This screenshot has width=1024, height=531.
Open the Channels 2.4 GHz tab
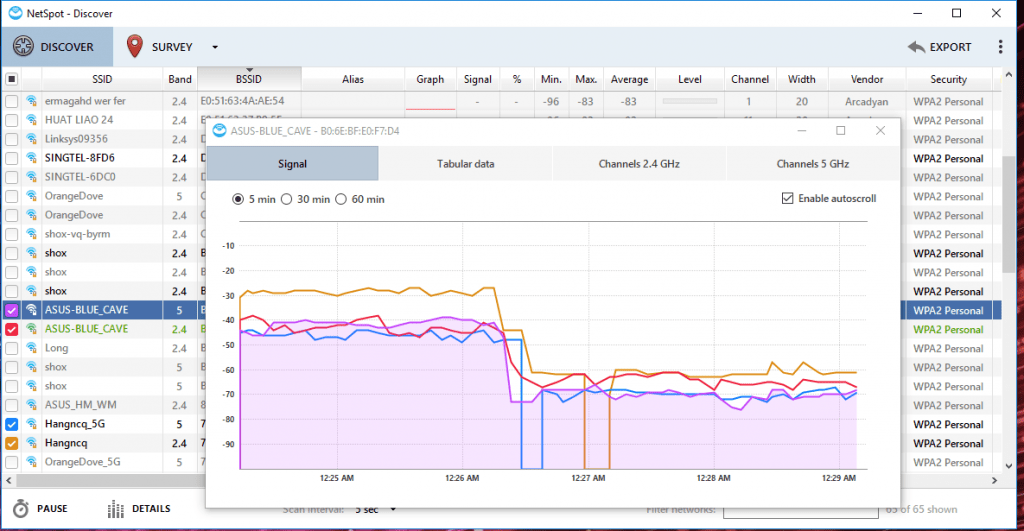point(639,163)
